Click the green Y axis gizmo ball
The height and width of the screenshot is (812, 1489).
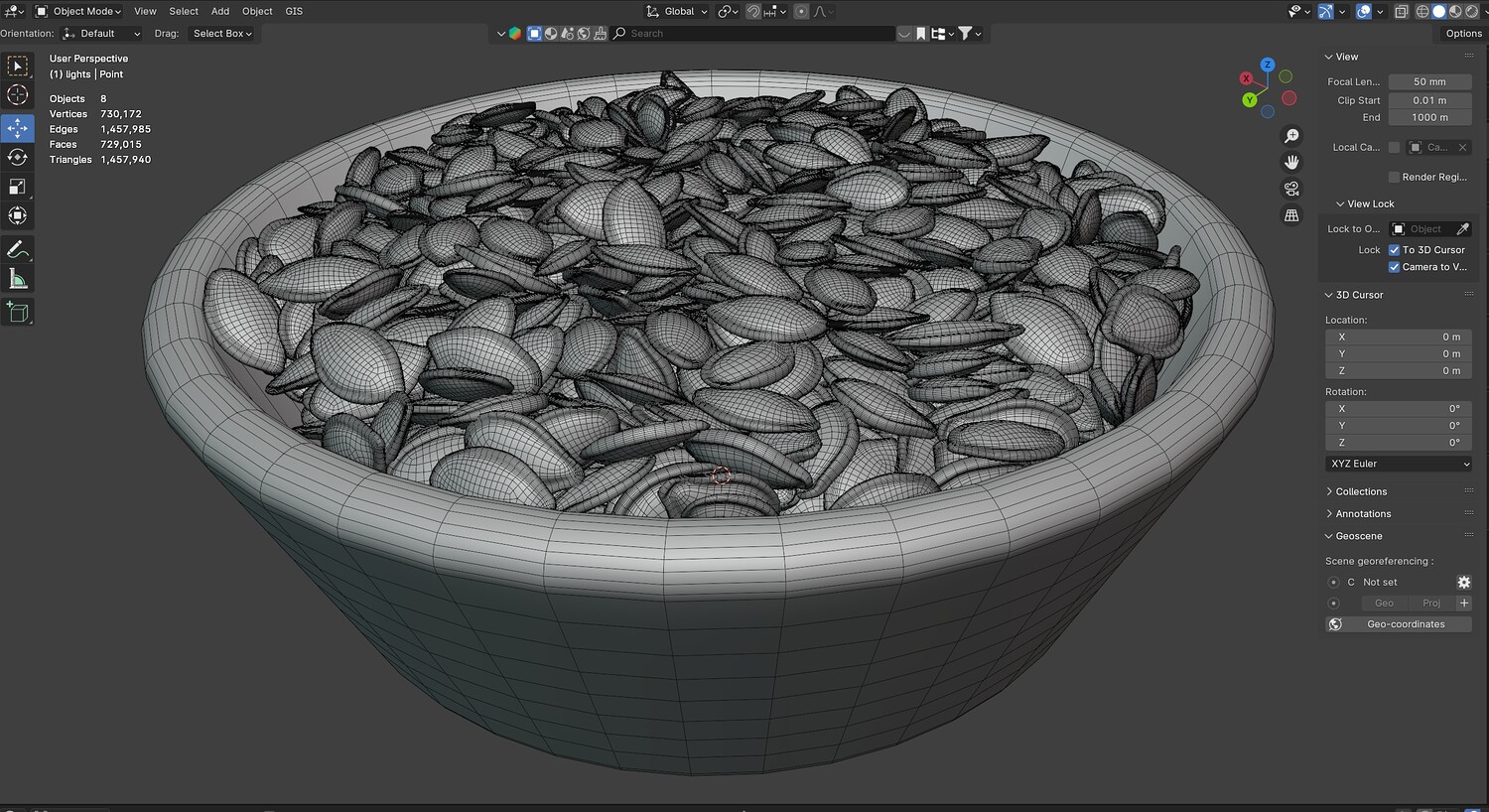point(1250,99)
